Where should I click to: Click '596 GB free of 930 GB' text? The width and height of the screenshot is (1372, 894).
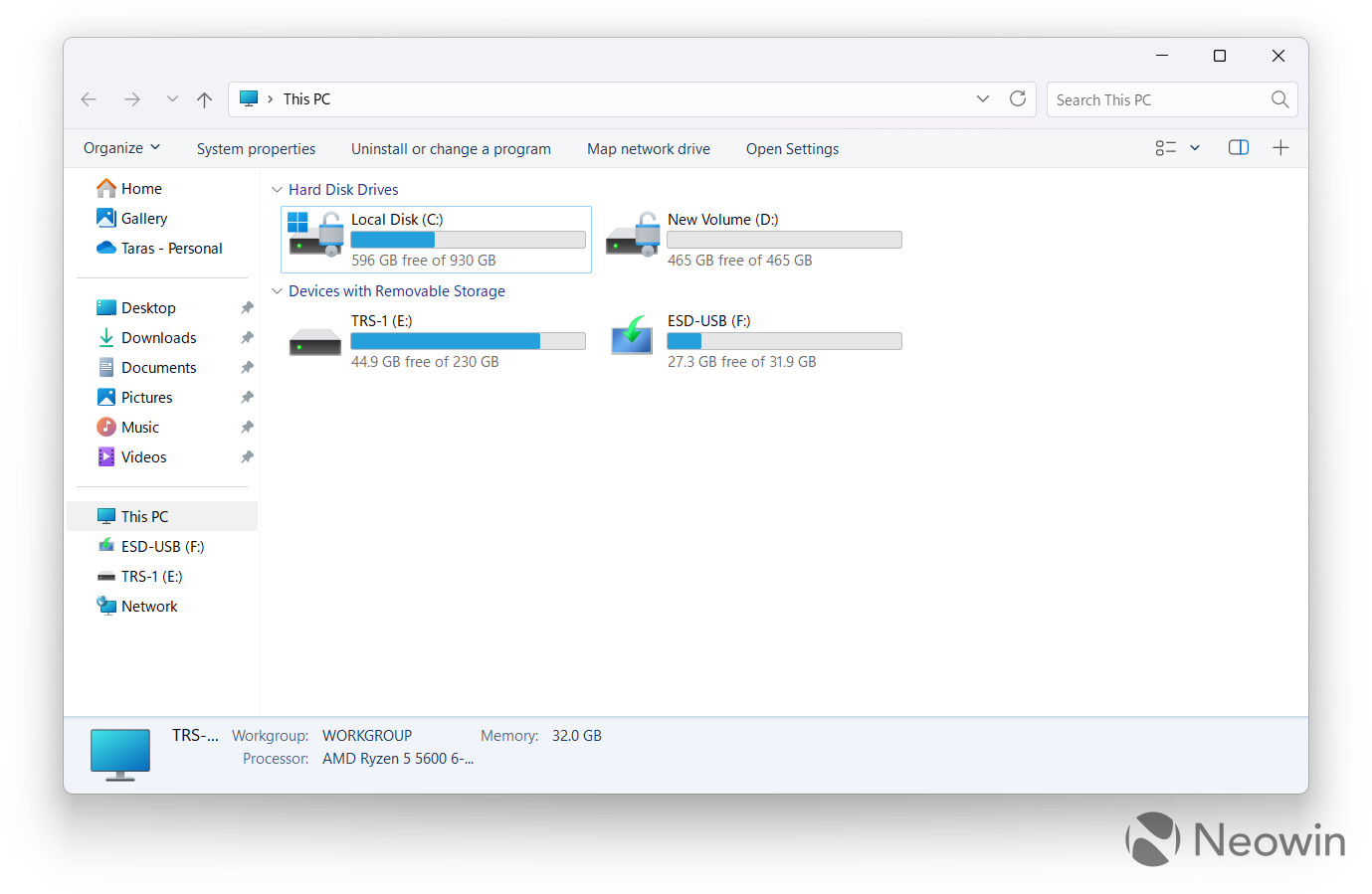click(424, 261)
